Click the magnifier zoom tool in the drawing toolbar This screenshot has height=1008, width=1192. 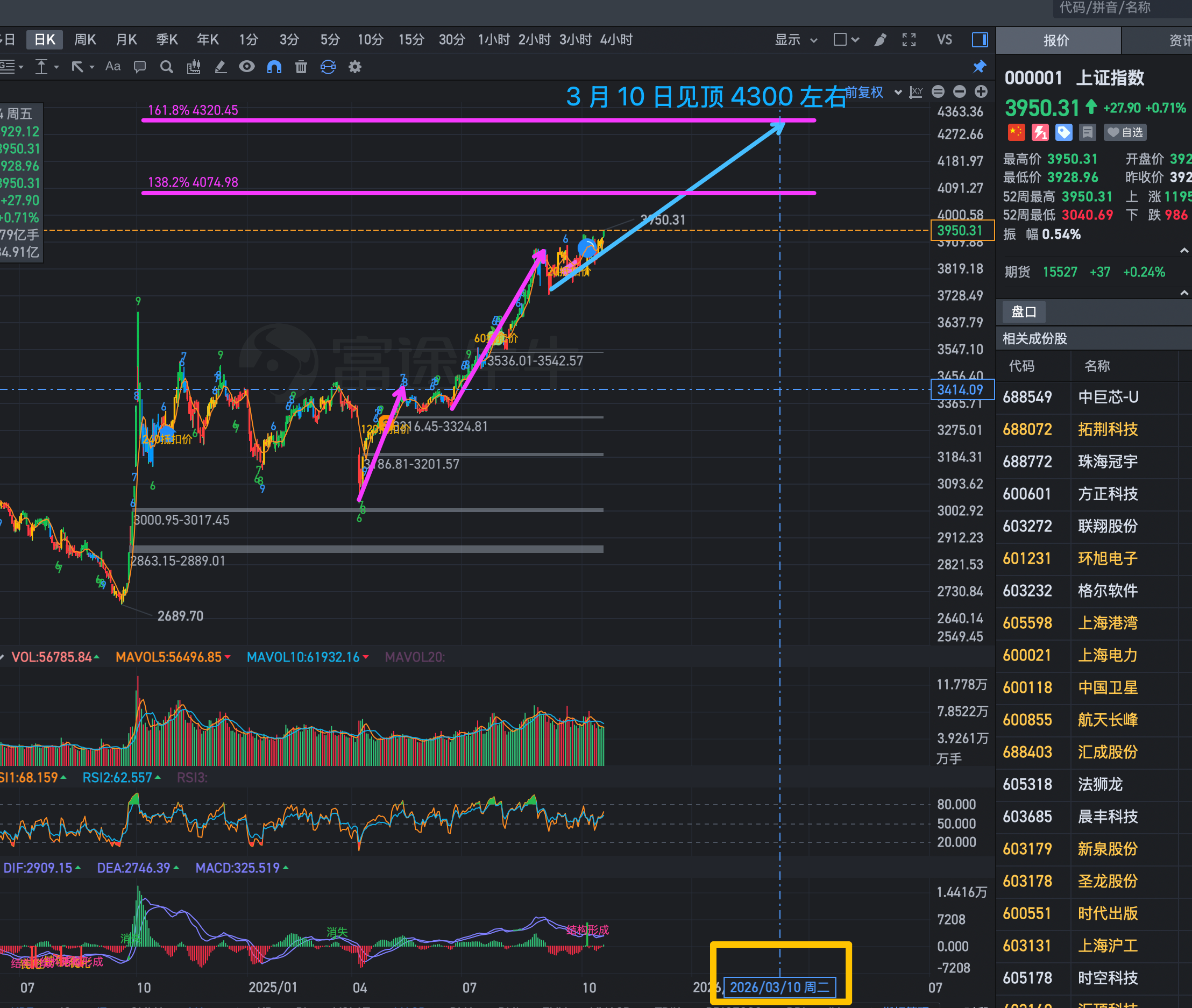[x=166, y=67]
